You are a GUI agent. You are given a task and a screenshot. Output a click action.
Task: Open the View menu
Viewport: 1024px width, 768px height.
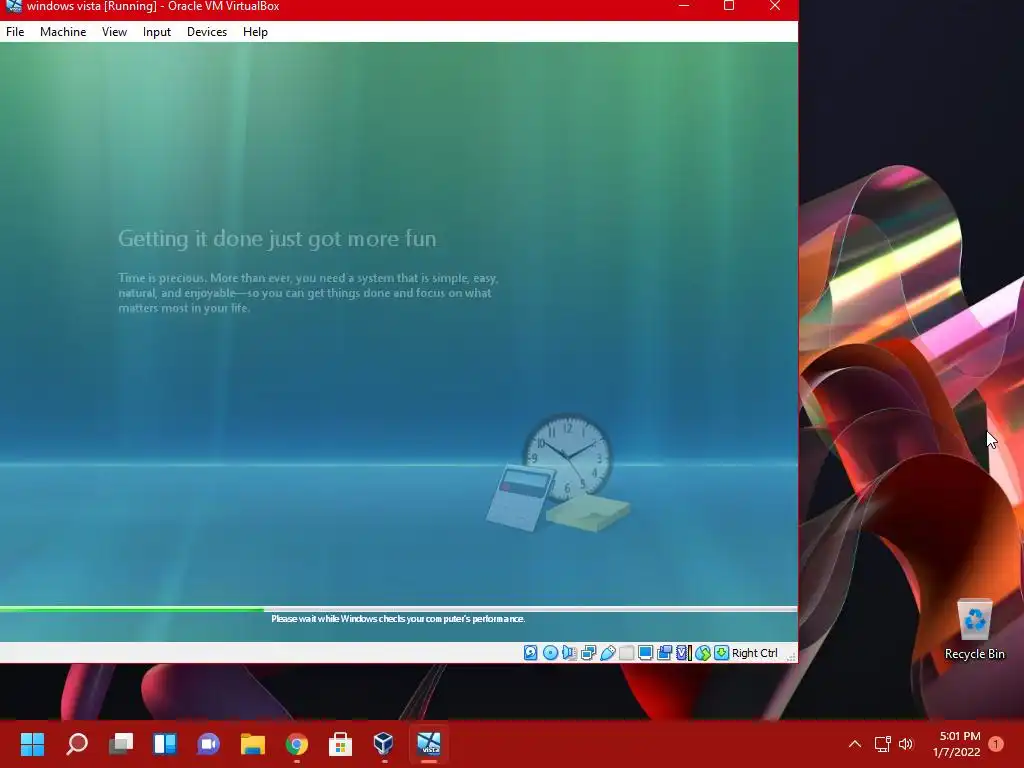(x=114, y=31)
